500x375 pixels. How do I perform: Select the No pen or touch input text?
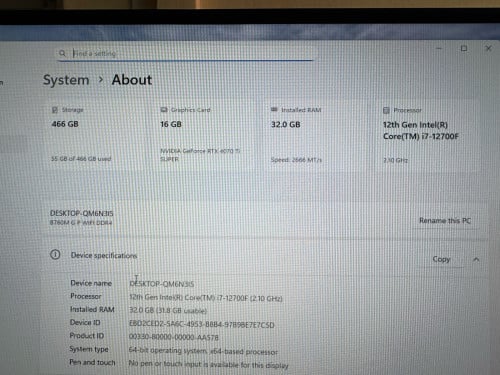208,364
